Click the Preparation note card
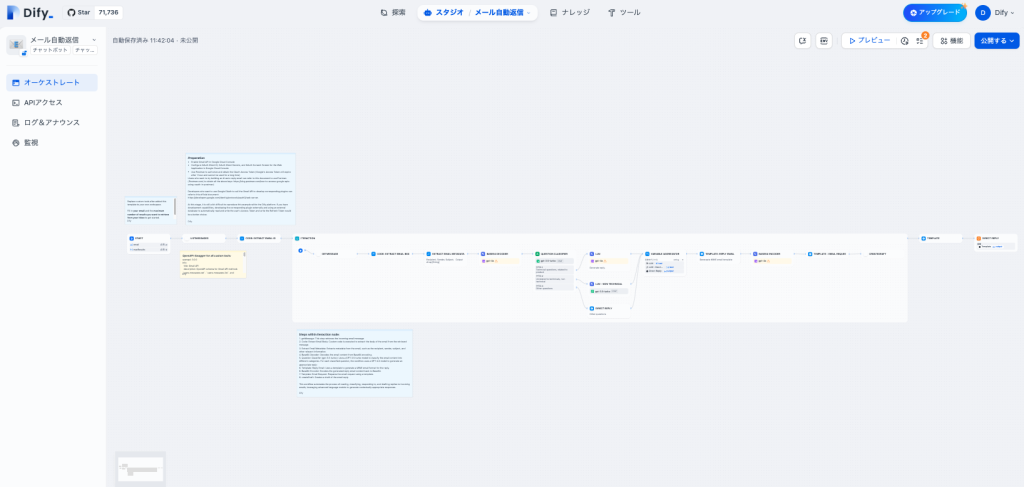Viewport: 1024px width, 487px height. click(x=240, y=189)
